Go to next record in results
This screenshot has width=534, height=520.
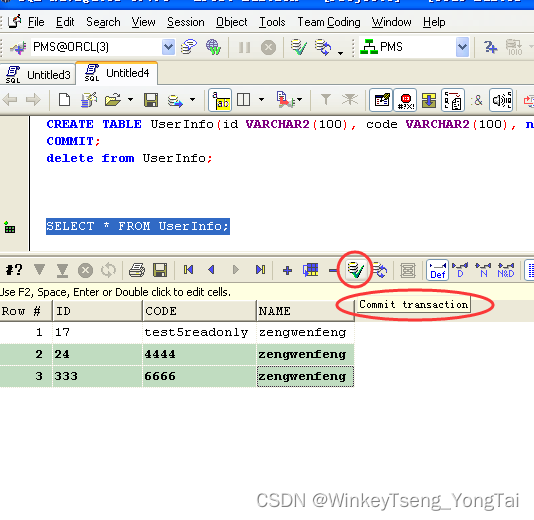235,270
